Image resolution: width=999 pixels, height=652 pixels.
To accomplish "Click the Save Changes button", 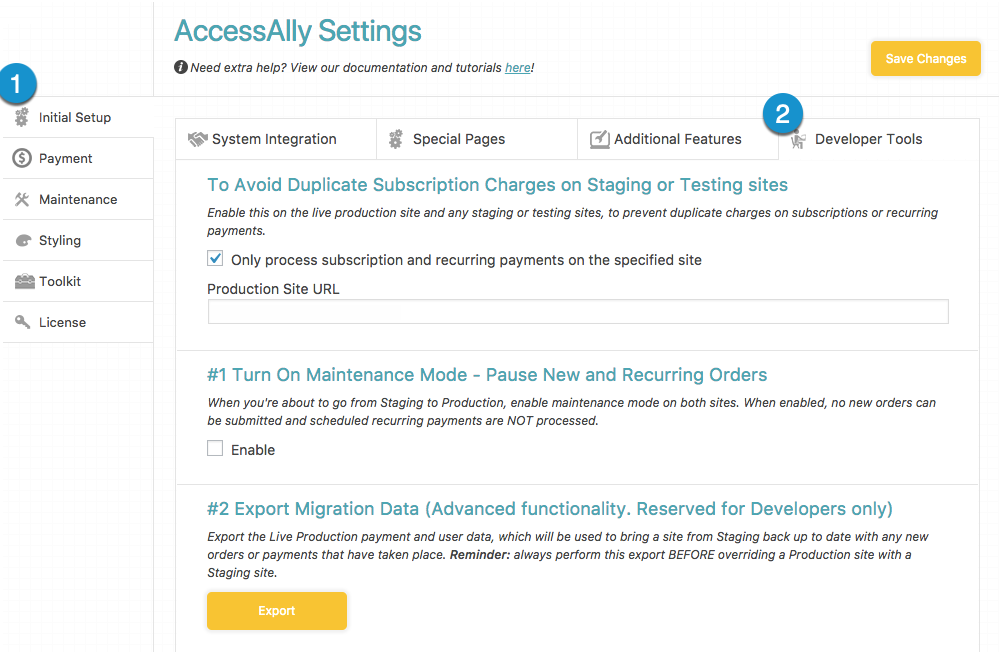I will 926,59.
